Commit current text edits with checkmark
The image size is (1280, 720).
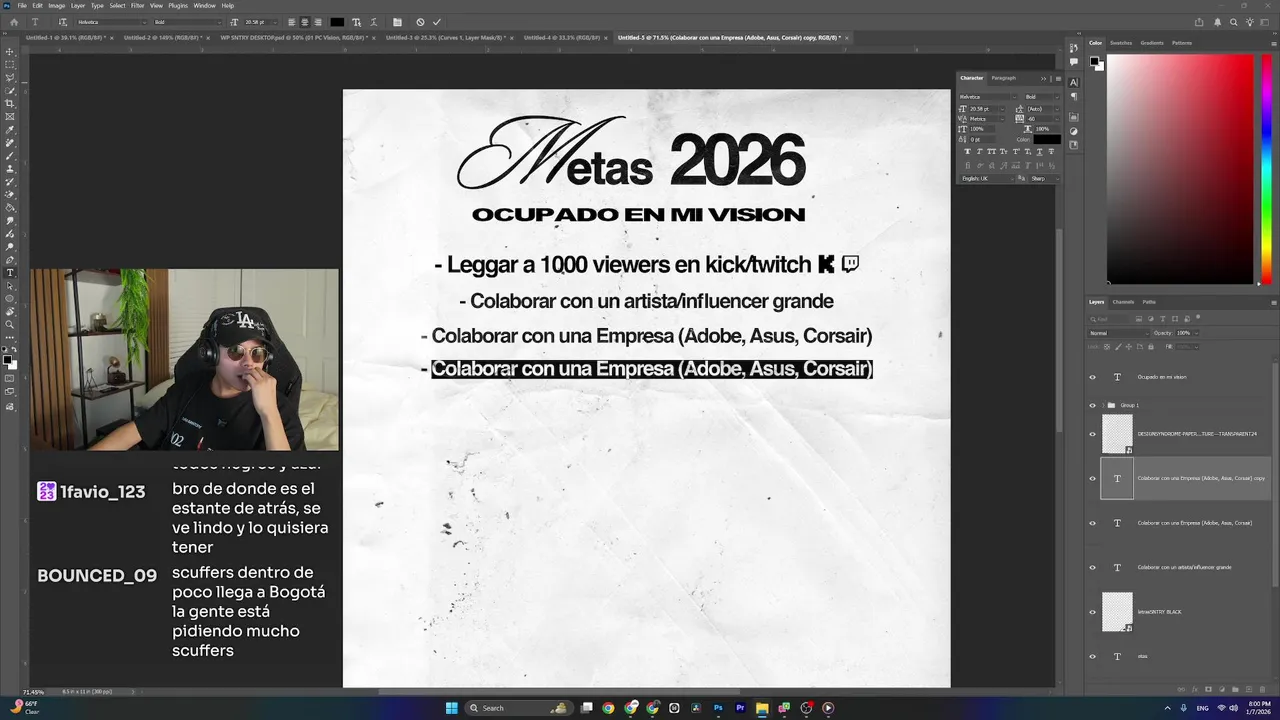pyautogui.click(x=437, y=22)
